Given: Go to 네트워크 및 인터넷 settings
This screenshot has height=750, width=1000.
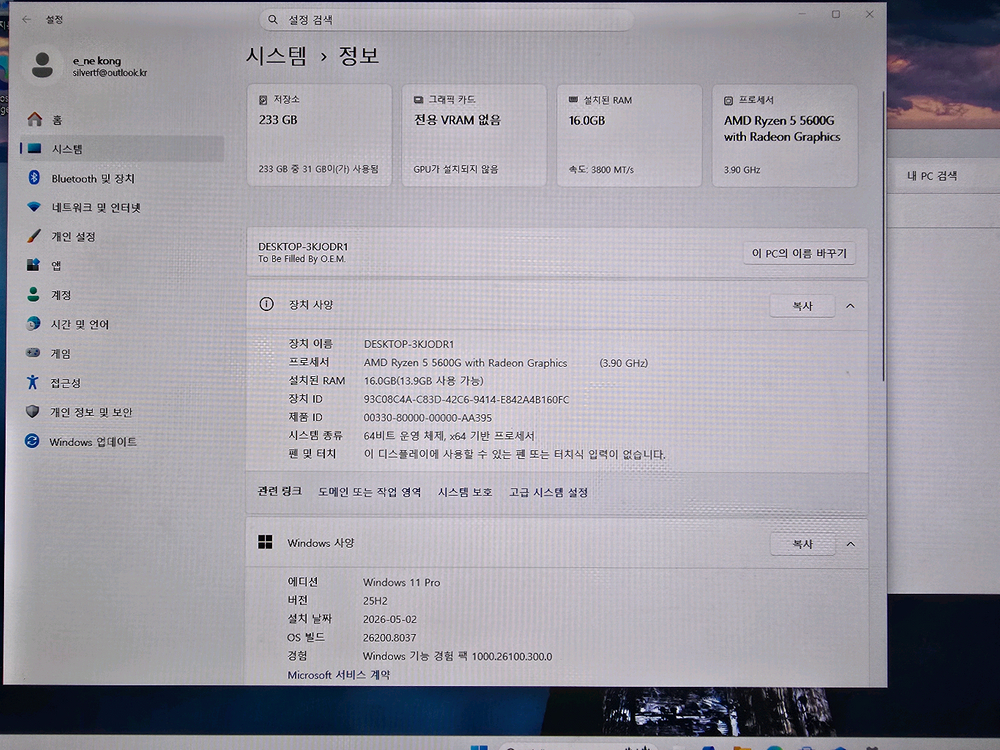Looking at the screenshot, I should pyautogui.click(x=121, y=207).
